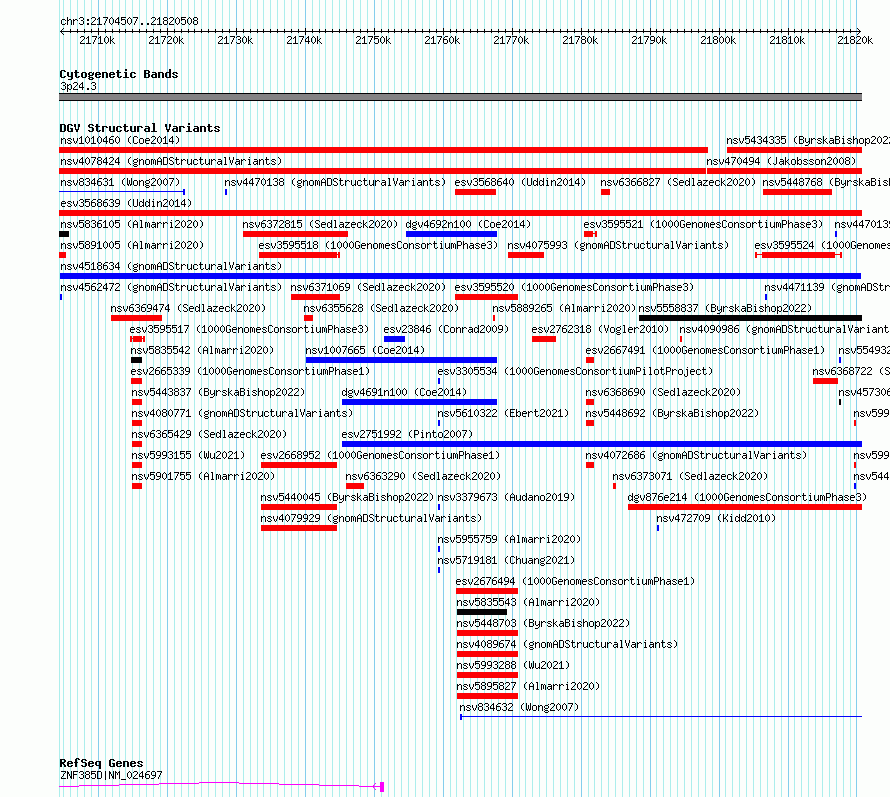Click the nsv6372815 (Sedlazeck2020) label
Viewport: 890px width, 797px height.
point(320,224)
